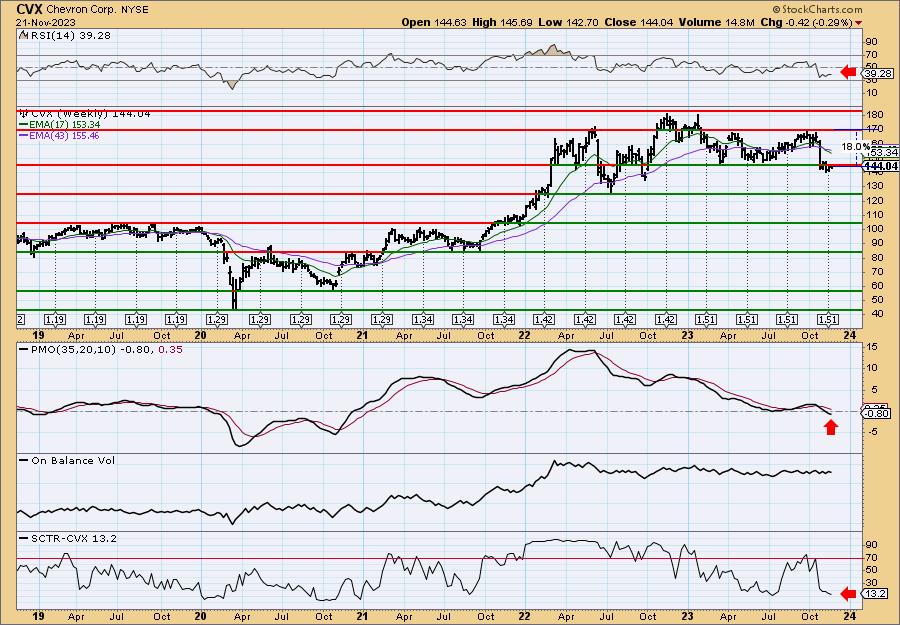Click the 13.2 SCTR axis value tag
Image resolution: width=900 pixels, height=625 pixels.
(x=876, y=593)
